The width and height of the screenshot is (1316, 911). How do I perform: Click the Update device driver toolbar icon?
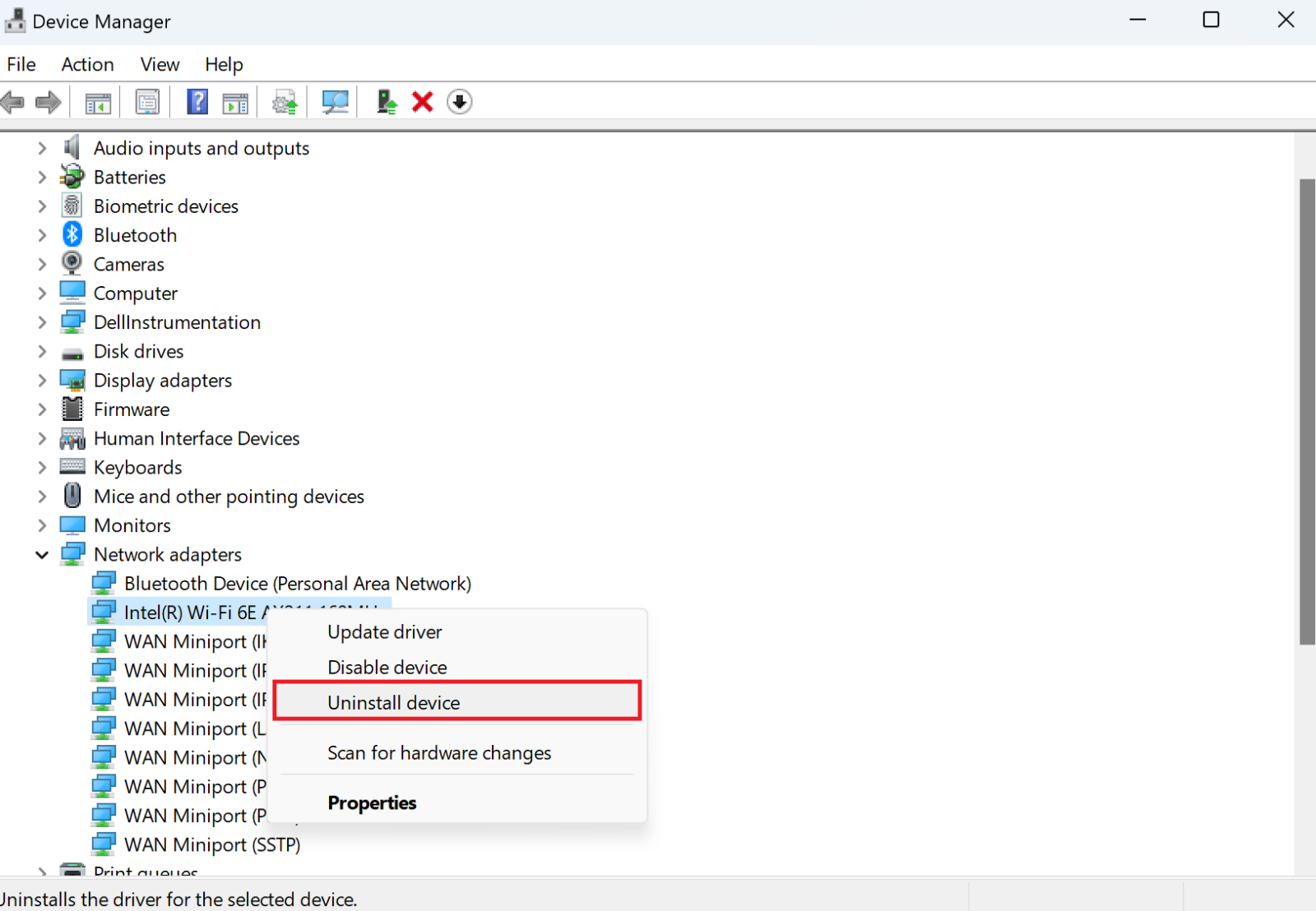click(x=284, y=101)
